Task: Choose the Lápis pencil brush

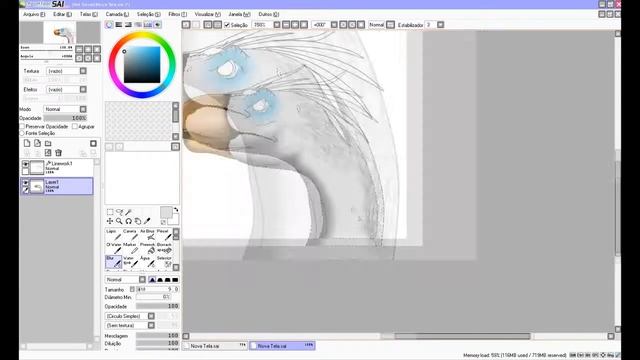Action: 113,235
